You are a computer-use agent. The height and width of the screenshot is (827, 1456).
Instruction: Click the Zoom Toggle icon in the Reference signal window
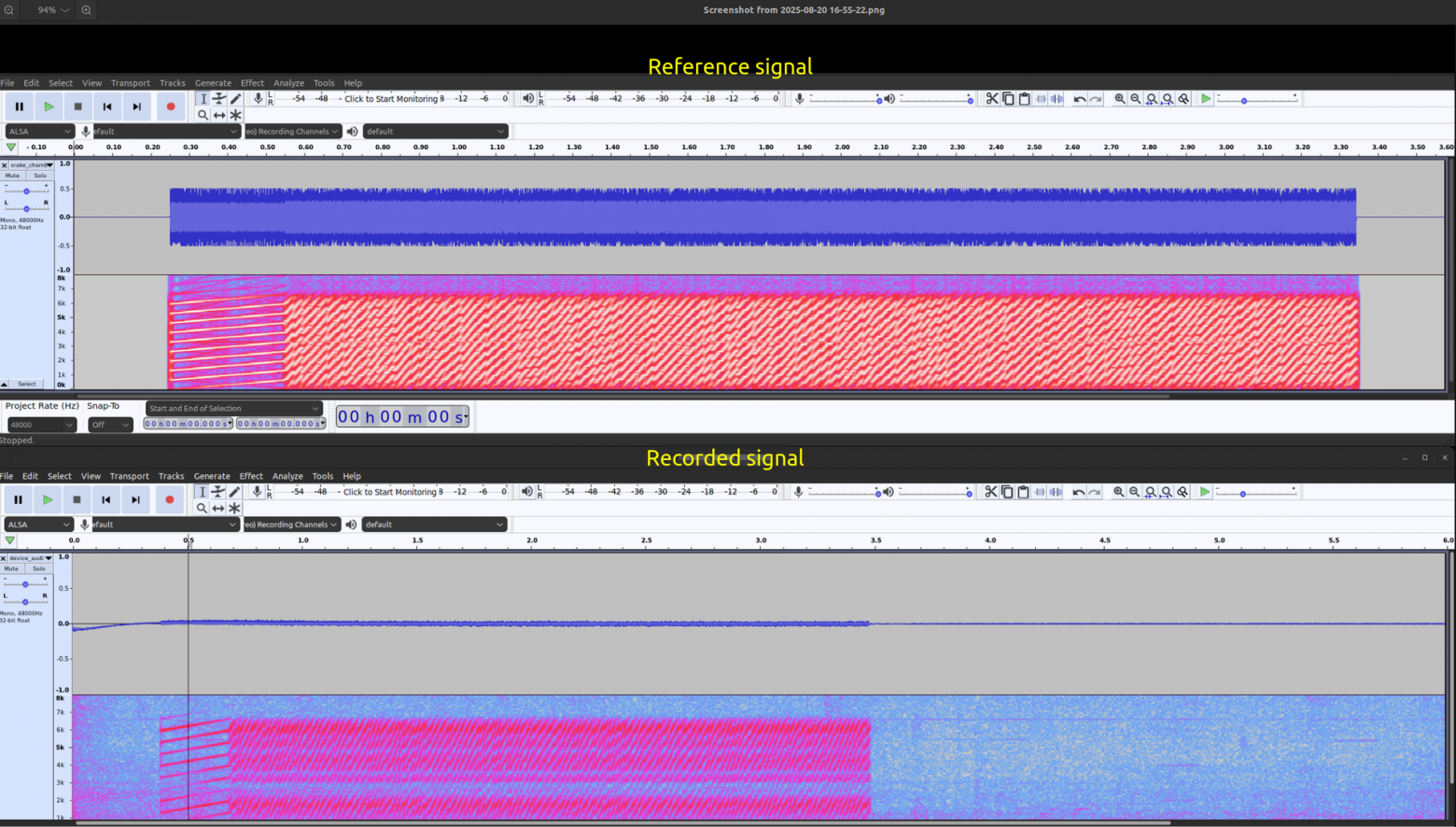tap(1183, 99)
